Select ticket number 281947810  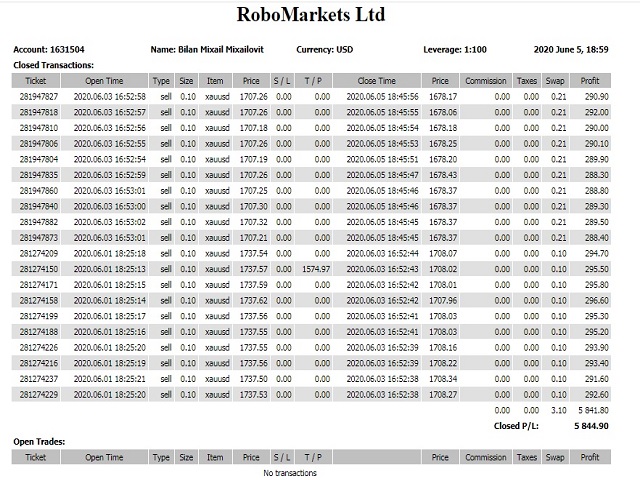point(39,128)
